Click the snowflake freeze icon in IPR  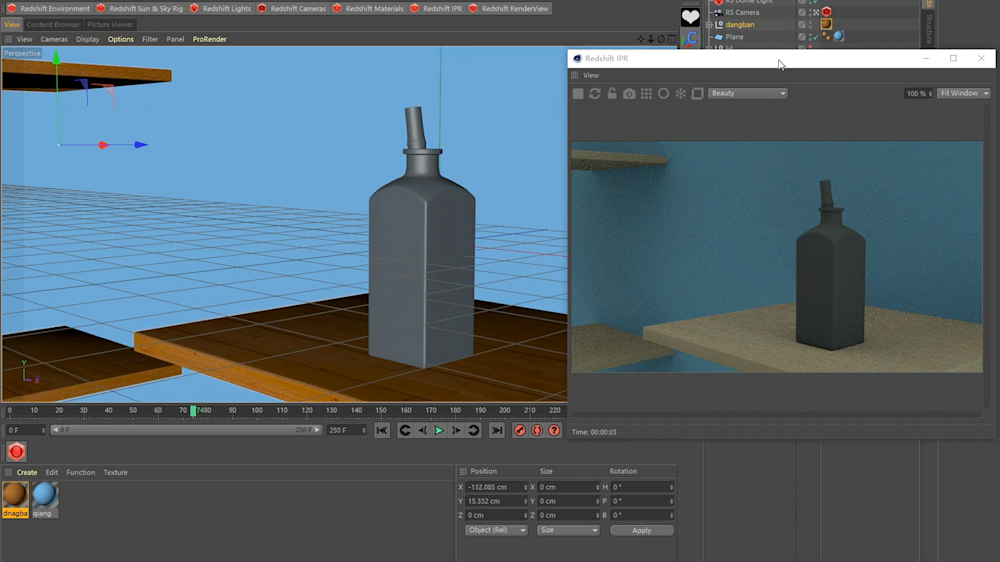pyautogui.click(x=681, y=93)
